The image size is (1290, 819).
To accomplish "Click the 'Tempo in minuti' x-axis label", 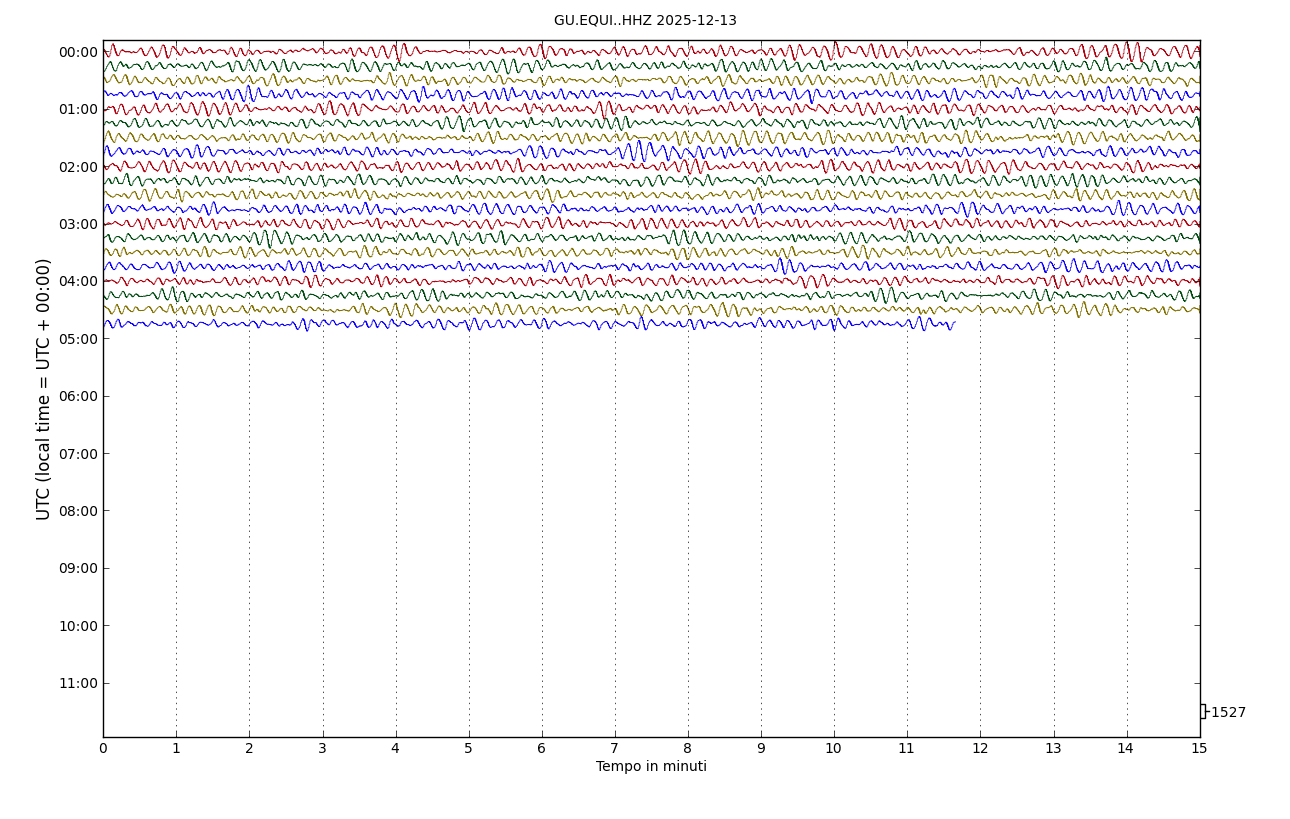I will coord(651,767).
